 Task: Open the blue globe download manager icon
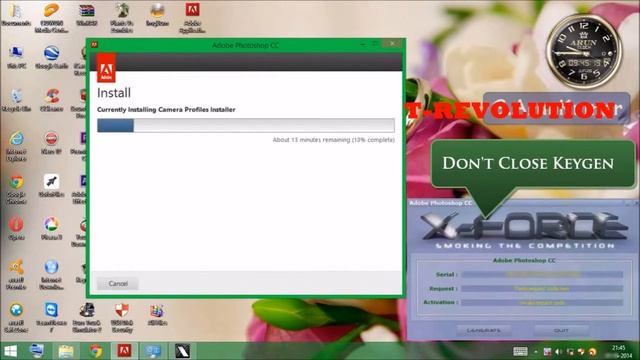click(51, 275)
